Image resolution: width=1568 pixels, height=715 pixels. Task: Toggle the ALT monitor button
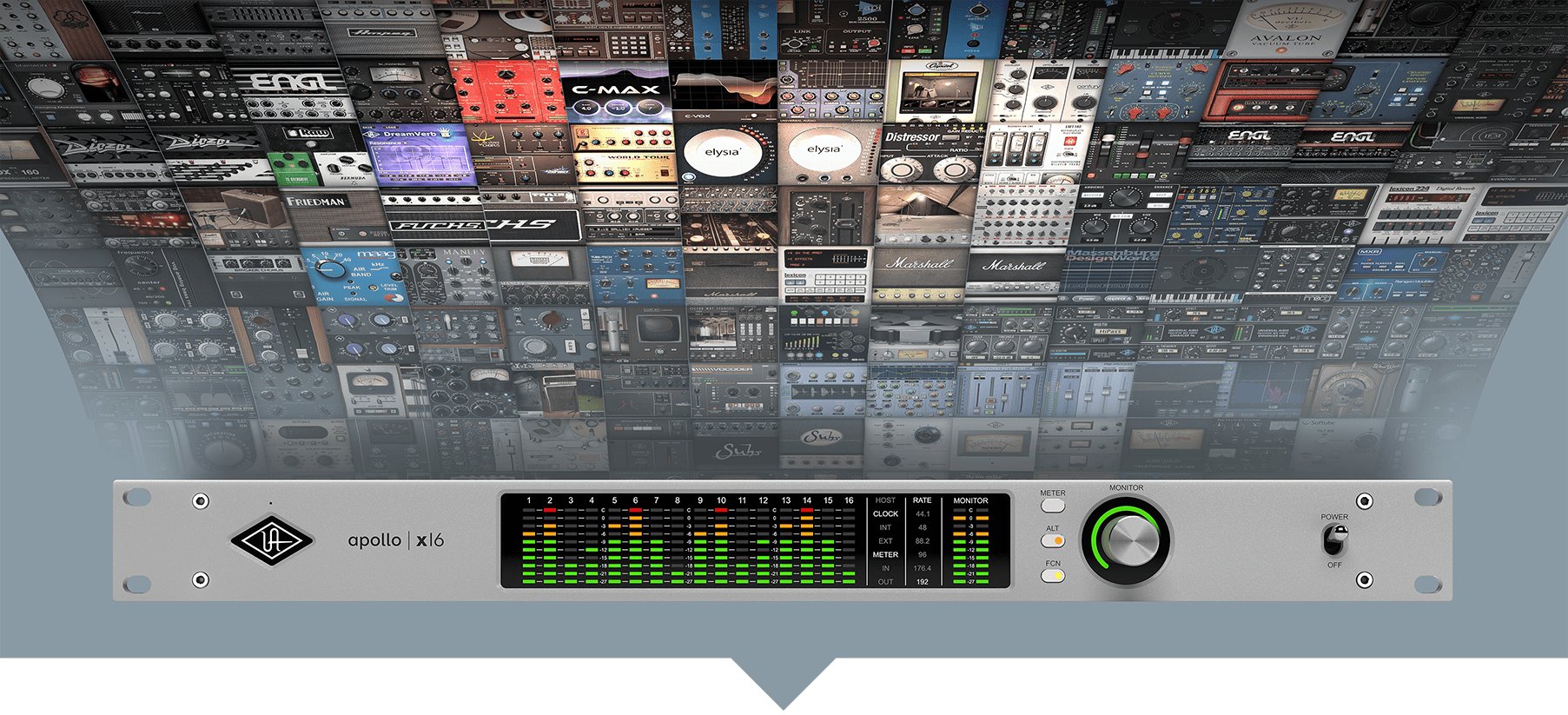pos(1053,540)
